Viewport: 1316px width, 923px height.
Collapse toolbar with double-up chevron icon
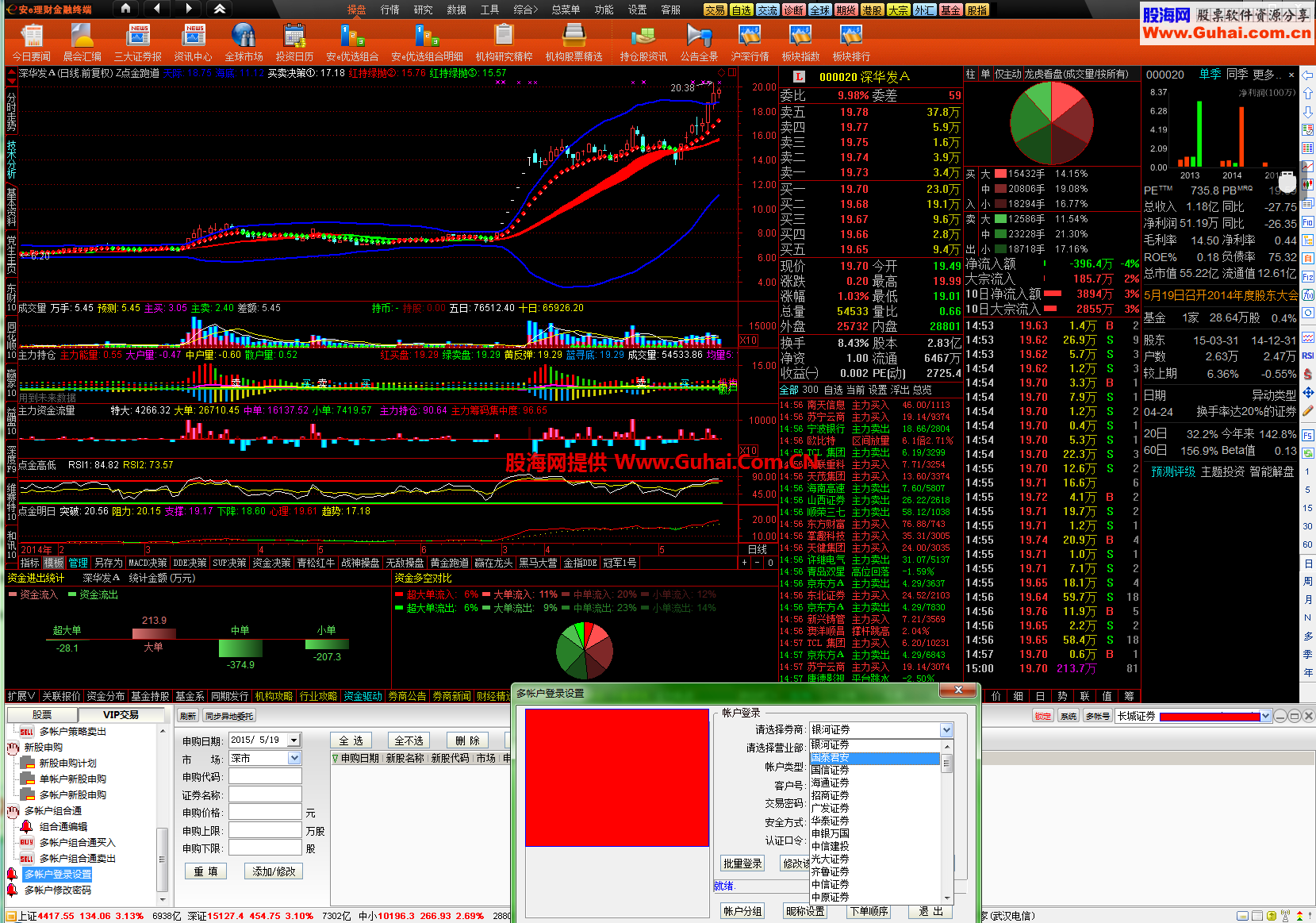click(220, 9)
